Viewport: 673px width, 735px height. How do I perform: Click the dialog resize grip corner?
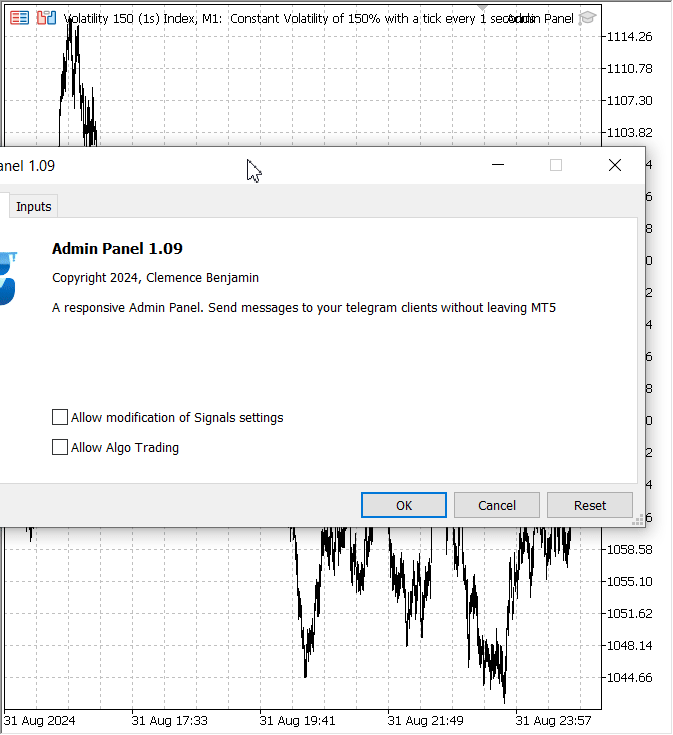pyautogui.click(x=638, y=520)
